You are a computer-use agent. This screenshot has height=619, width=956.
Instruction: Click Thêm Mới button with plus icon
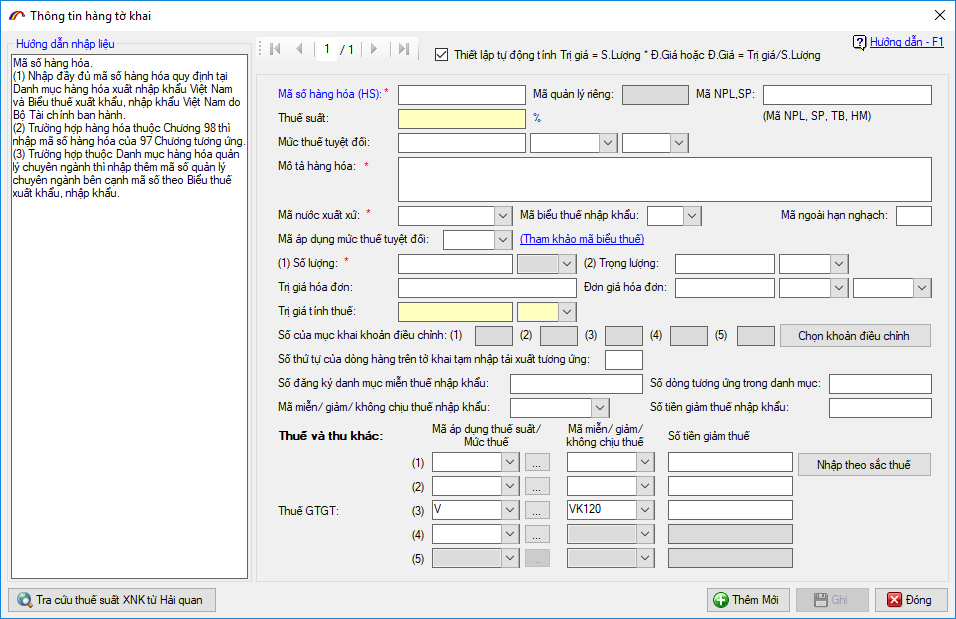[x=747, y=600]
